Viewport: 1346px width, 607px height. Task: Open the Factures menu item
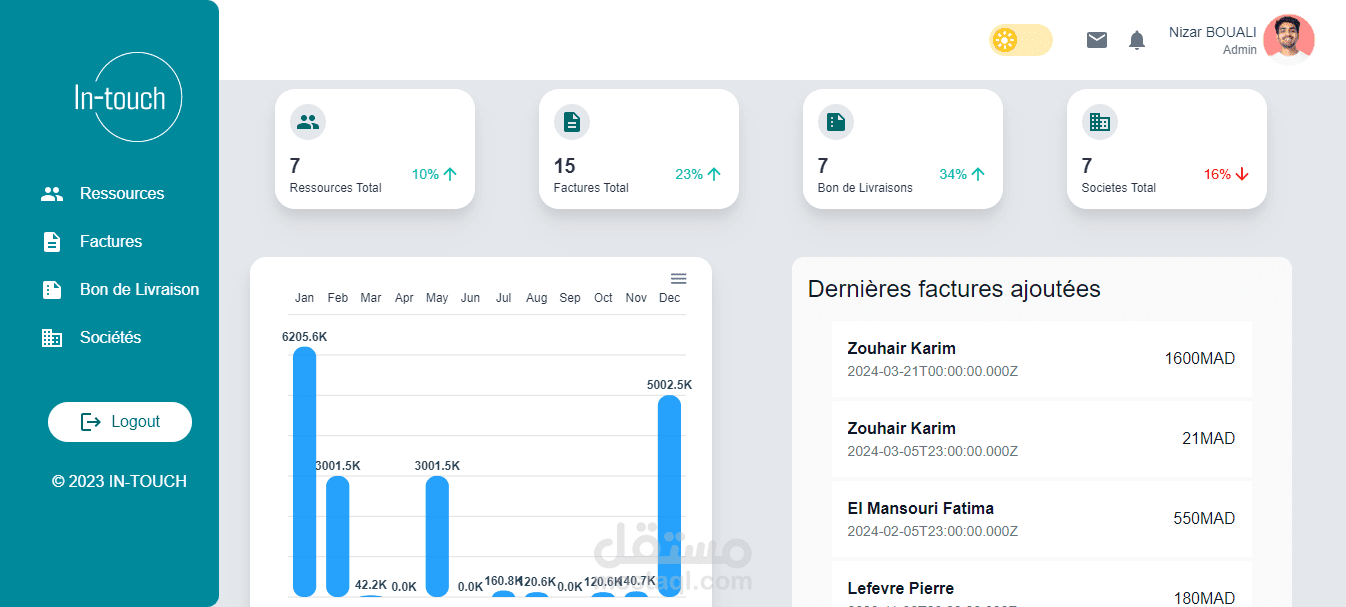point(110,242)
